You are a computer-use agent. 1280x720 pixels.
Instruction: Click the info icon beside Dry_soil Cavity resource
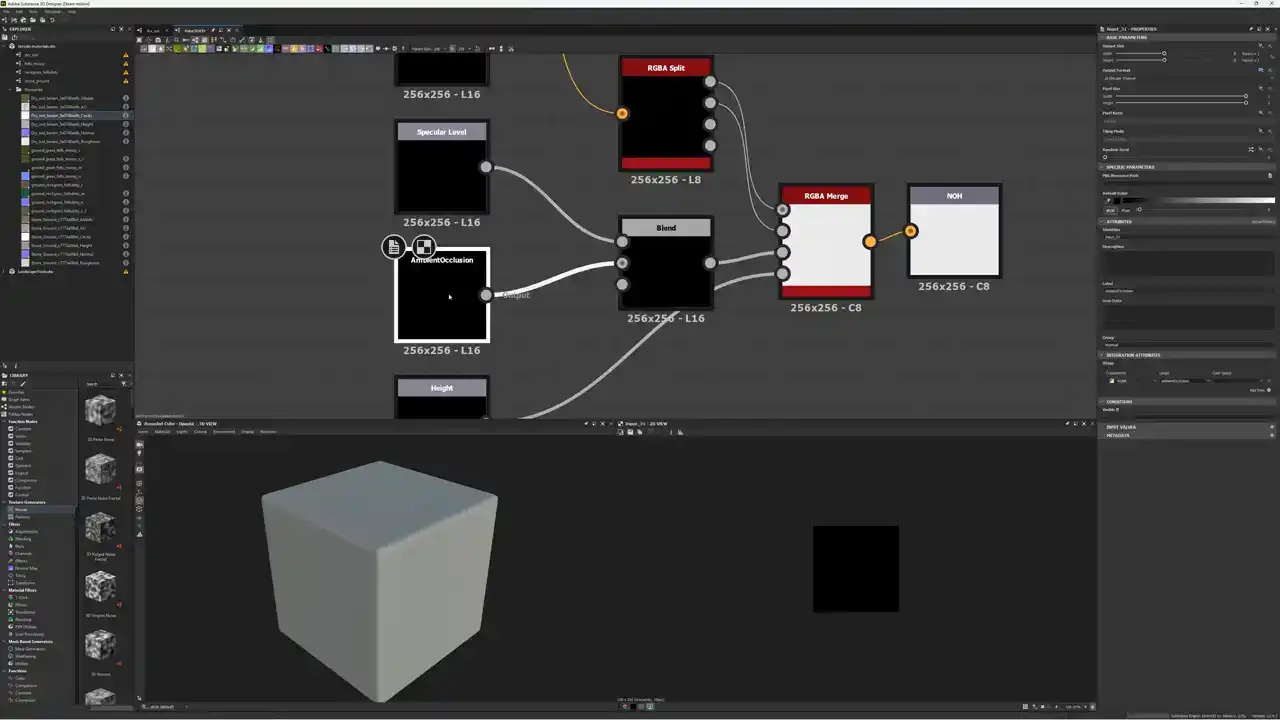(x=126, y=116)
